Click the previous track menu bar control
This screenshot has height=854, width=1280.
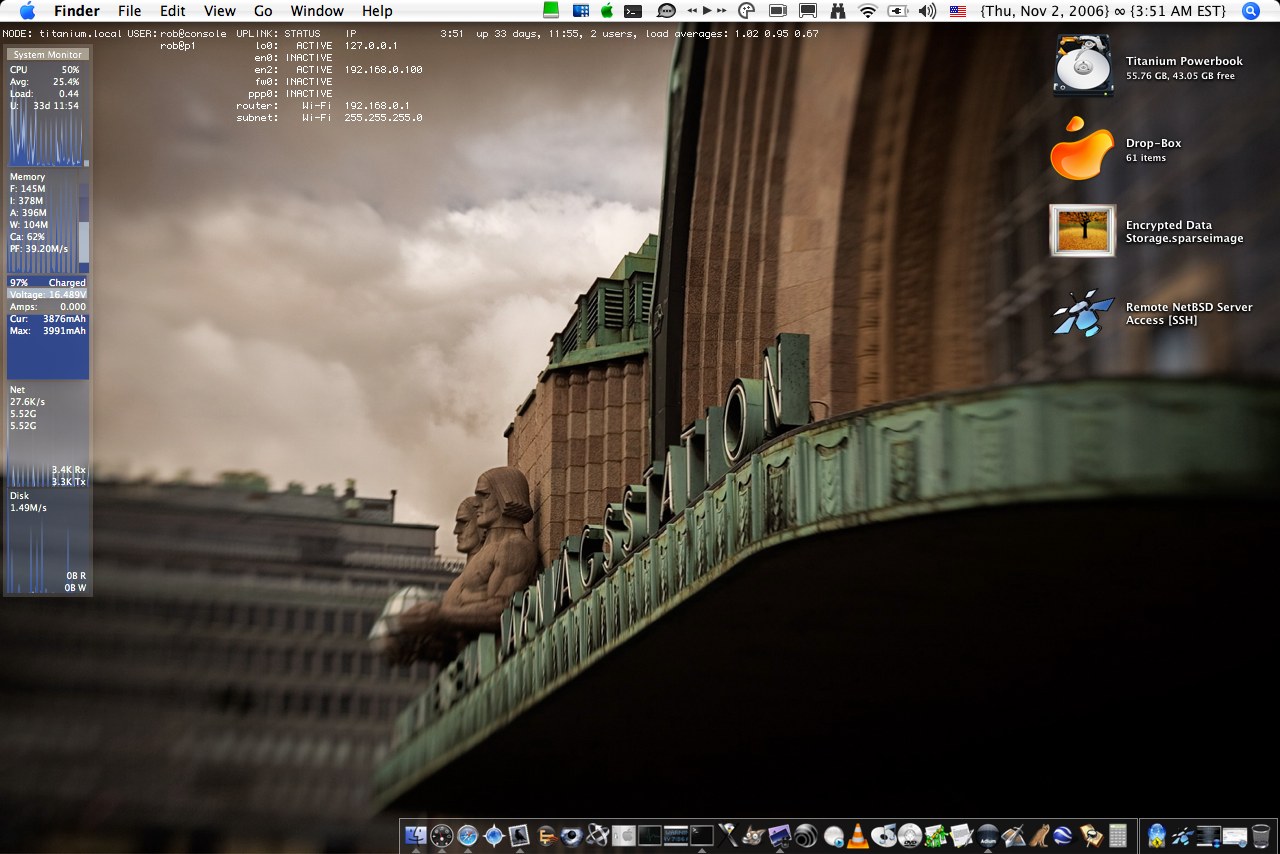pyautogui.click(x=692, y=10)
